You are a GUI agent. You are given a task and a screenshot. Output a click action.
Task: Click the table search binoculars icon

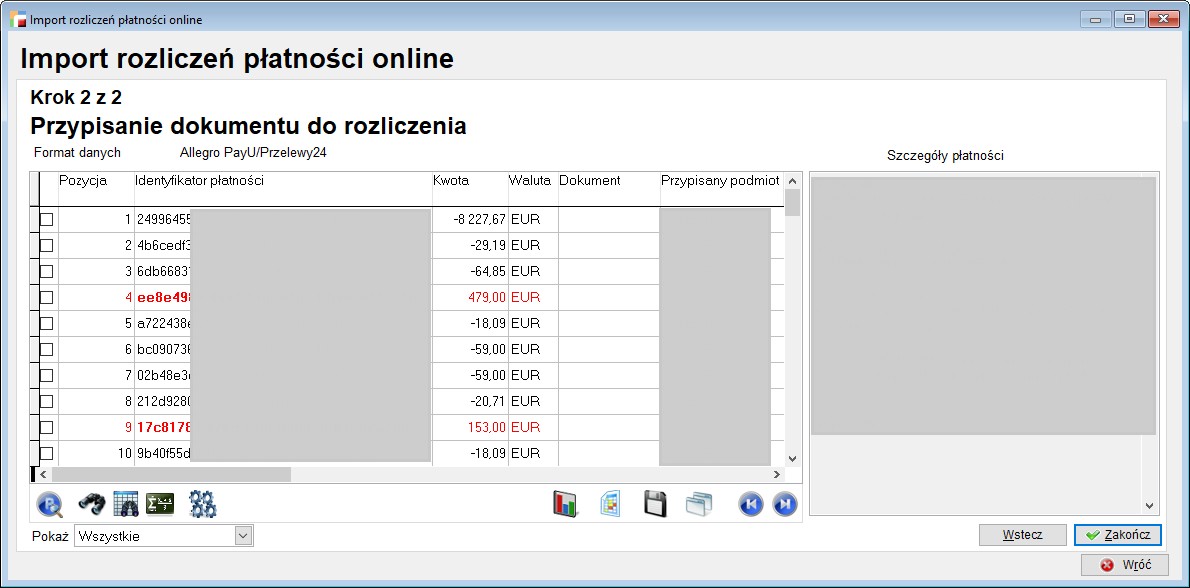click(x=125, y=505)
